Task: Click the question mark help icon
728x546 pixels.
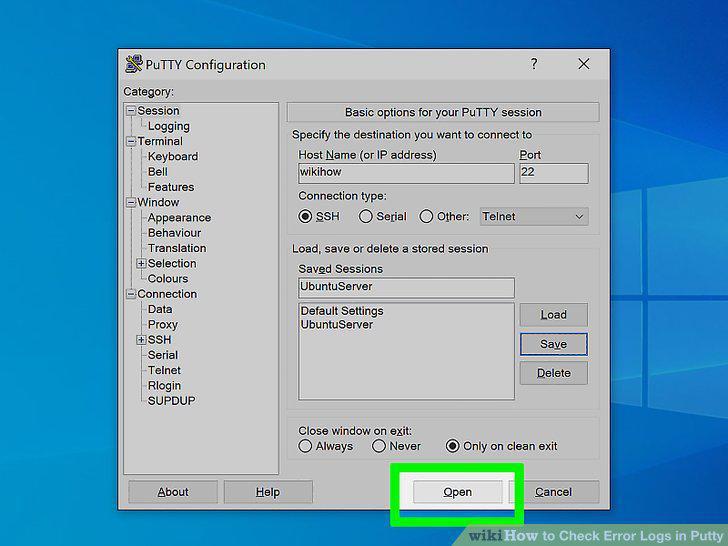Action: [x=534, y=64]
